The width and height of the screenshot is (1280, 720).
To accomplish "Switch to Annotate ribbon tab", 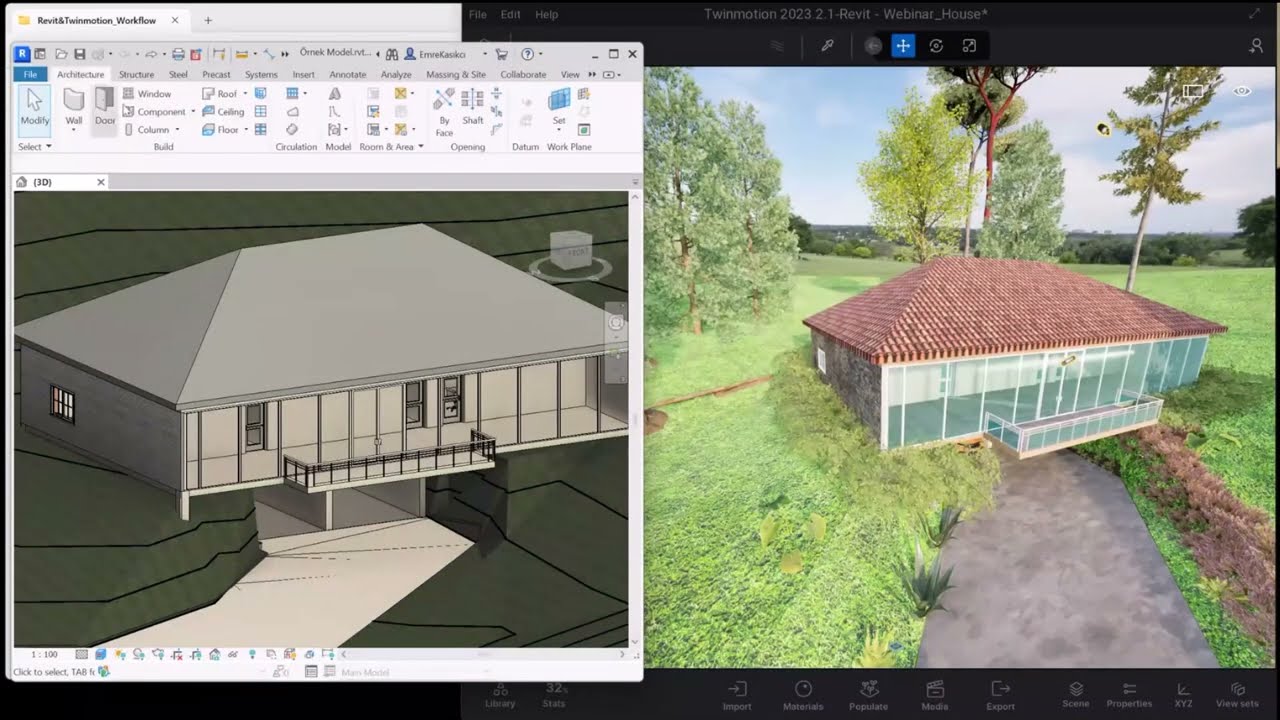I will (348, 74).
